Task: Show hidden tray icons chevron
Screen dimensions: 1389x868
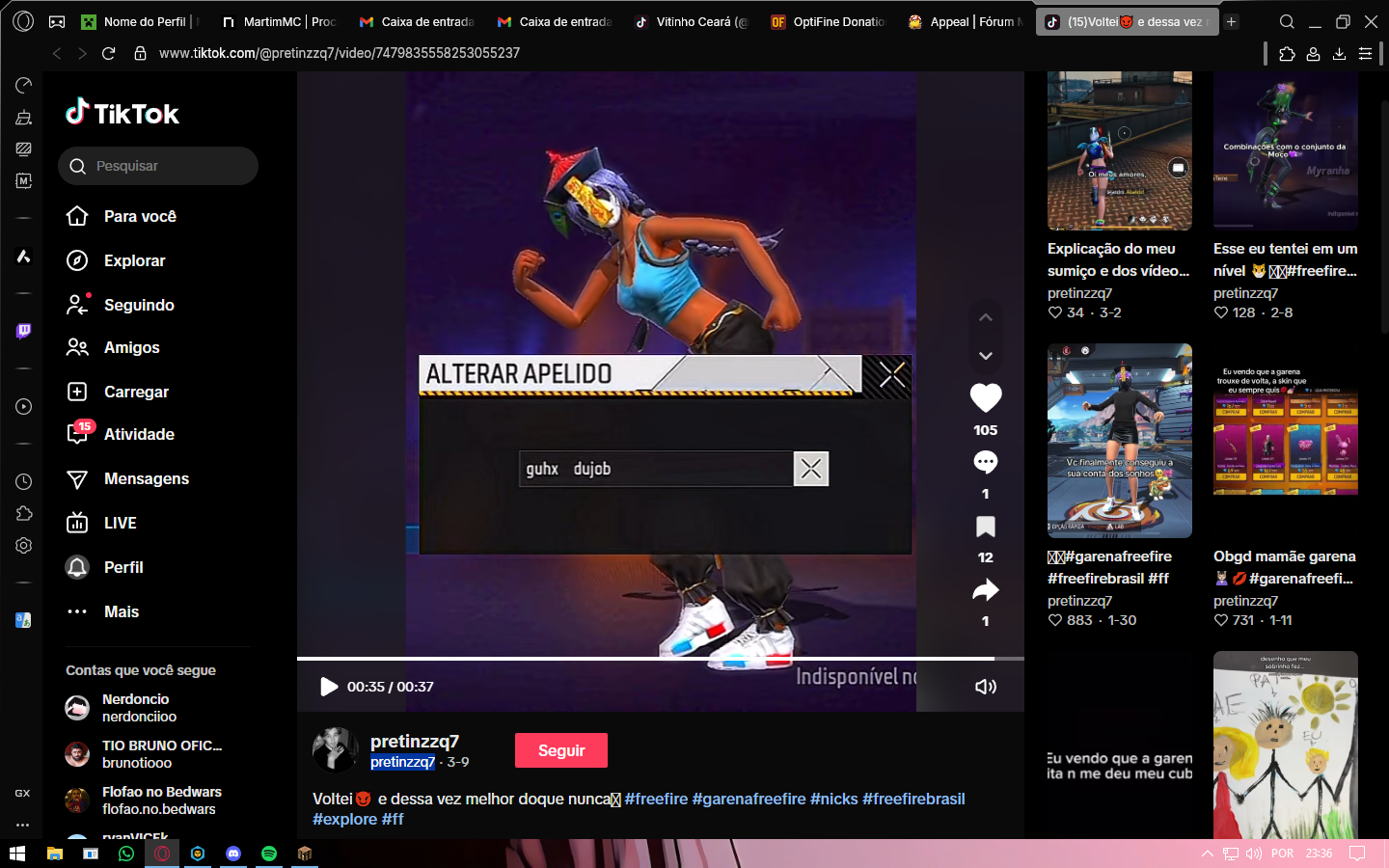Action: 1207,854
